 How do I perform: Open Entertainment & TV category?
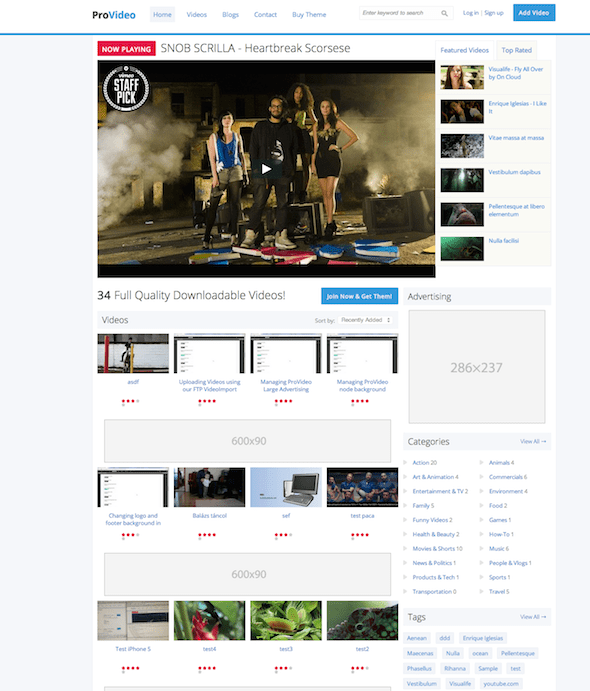440,491
